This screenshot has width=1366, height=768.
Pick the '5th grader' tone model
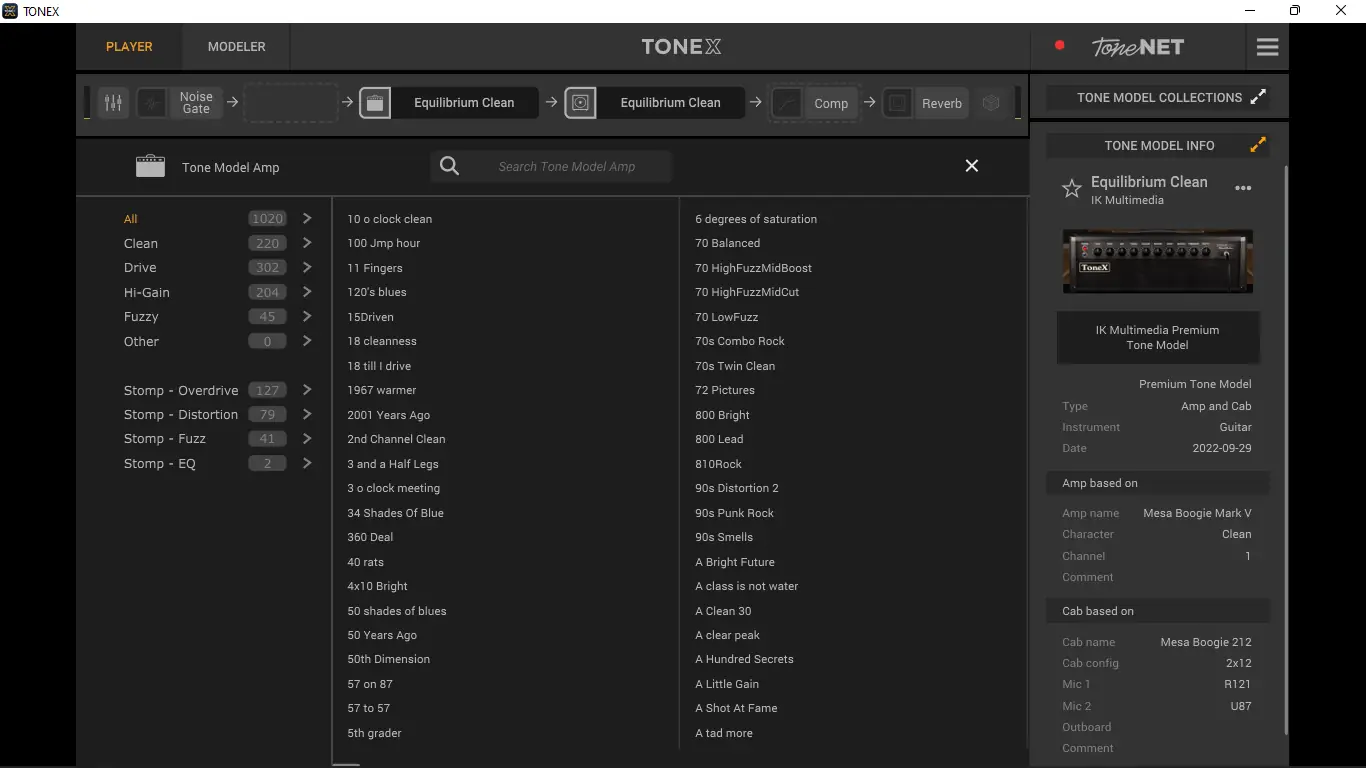[x=374, y=733]
